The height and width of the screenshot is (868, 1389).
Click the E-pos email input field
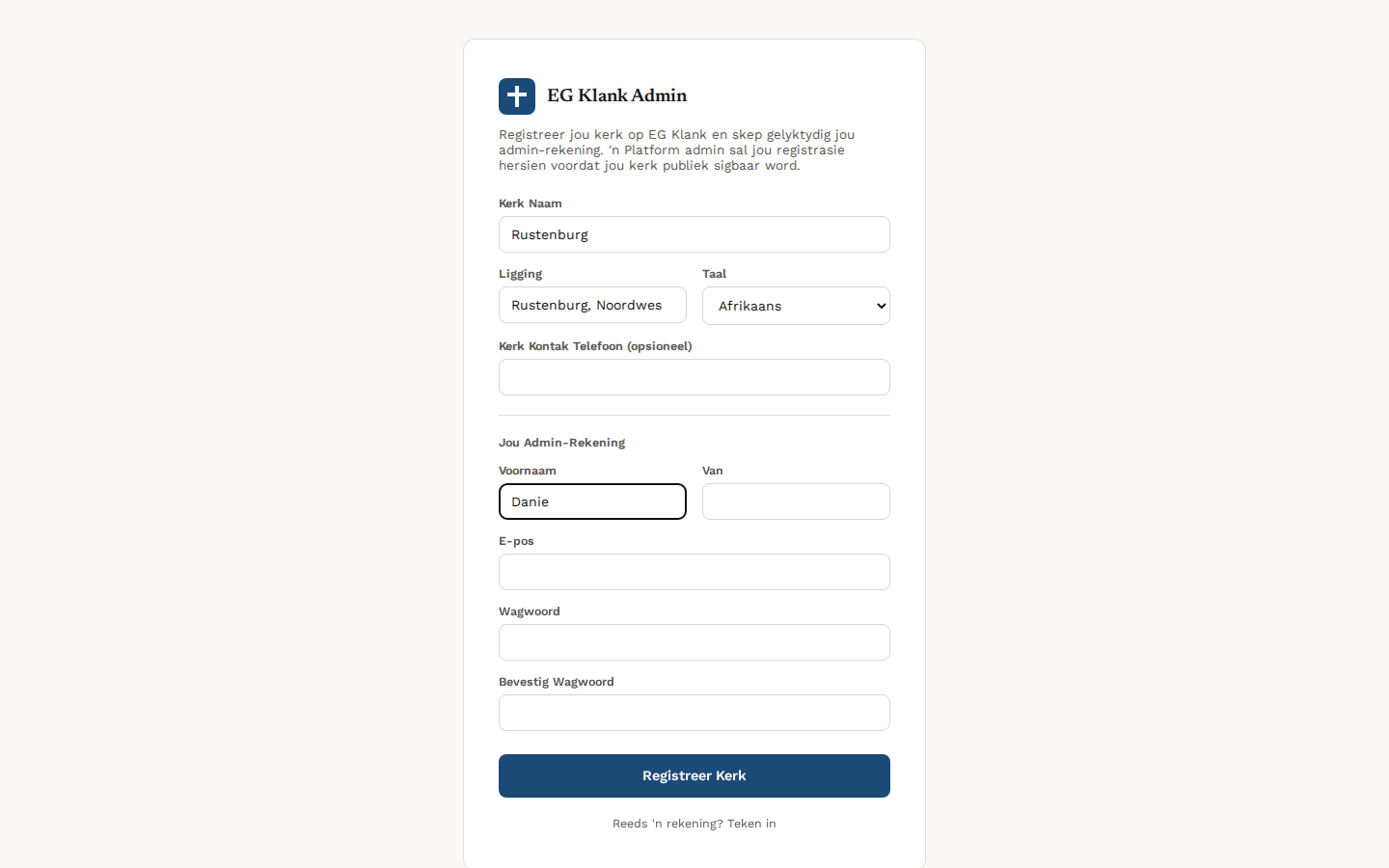point(694,572)
